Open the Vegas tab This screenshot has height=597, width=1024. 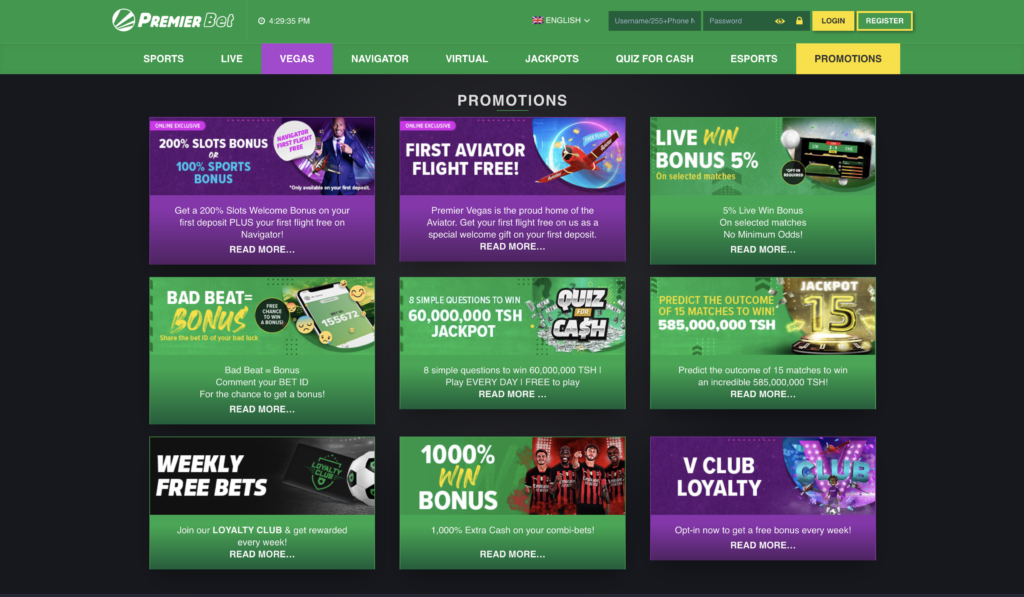tap(296, 59)
